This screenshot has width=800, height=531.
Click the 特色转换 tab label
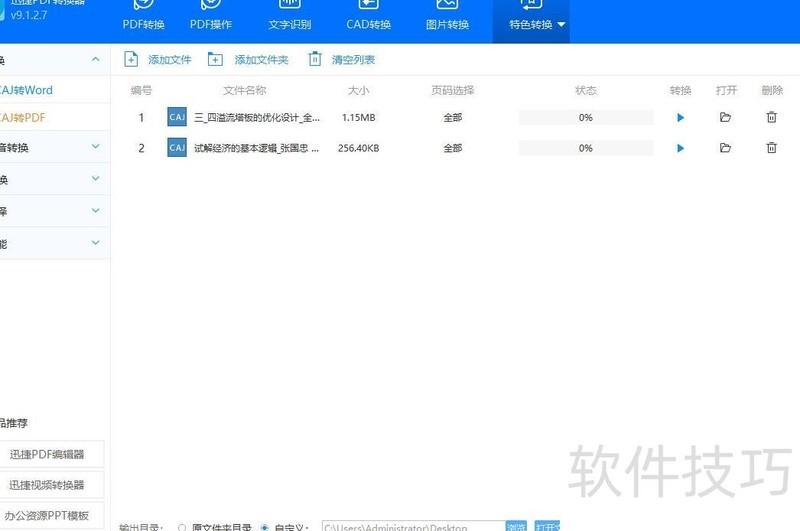click(x=531, y=24)
